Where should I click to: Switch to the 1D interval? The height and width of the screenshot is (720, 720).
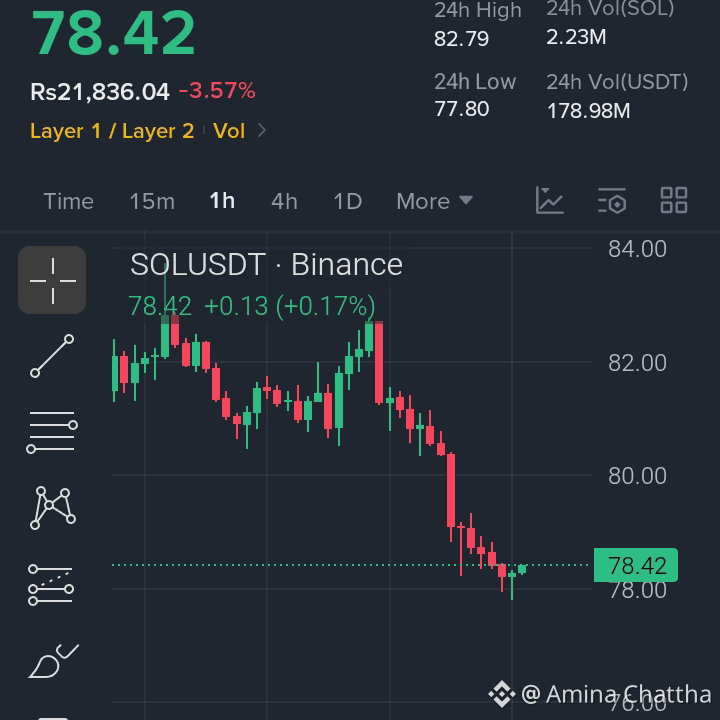pos(348,202)
